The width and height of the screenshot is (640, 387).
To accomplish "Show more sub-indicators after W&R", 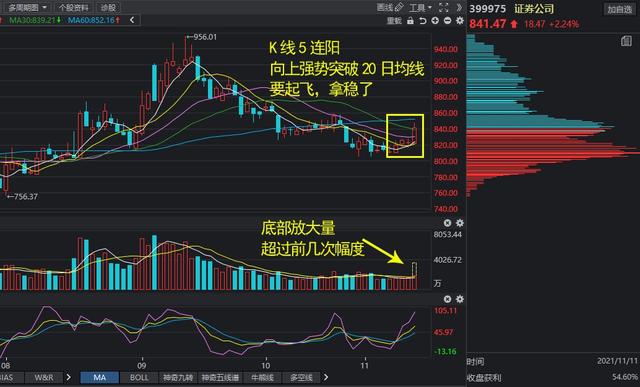I will [x=69, y=377].
